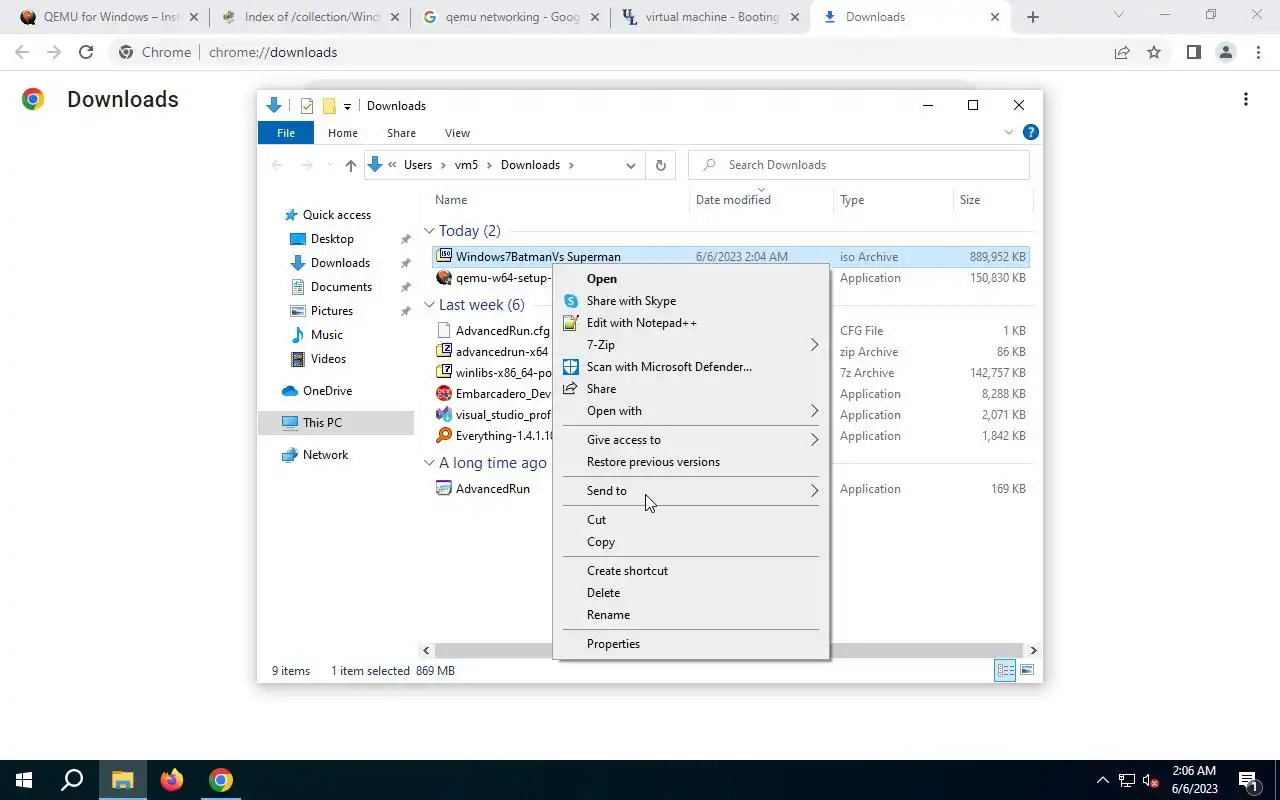
Task: Select Network in navigation pane
Action: (x=325, y=455)
